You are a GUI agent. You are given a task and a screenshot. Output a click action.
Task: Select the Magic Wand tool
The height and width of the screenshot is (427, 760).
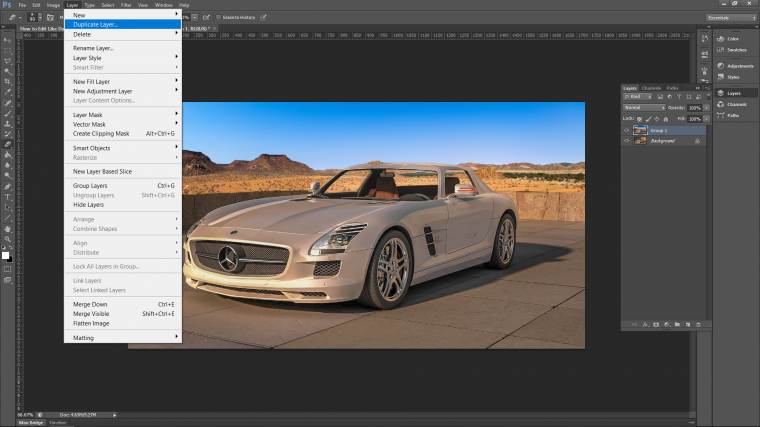coord(7,71)
